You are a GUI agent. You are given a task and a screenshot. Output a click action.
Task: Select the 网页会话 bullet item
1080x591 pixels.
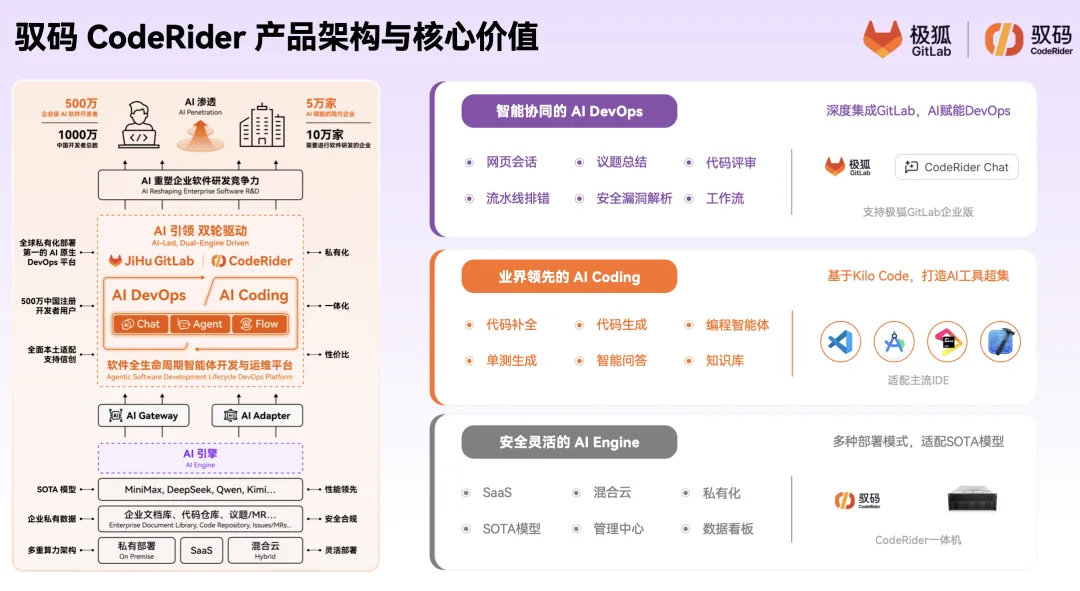511,162
